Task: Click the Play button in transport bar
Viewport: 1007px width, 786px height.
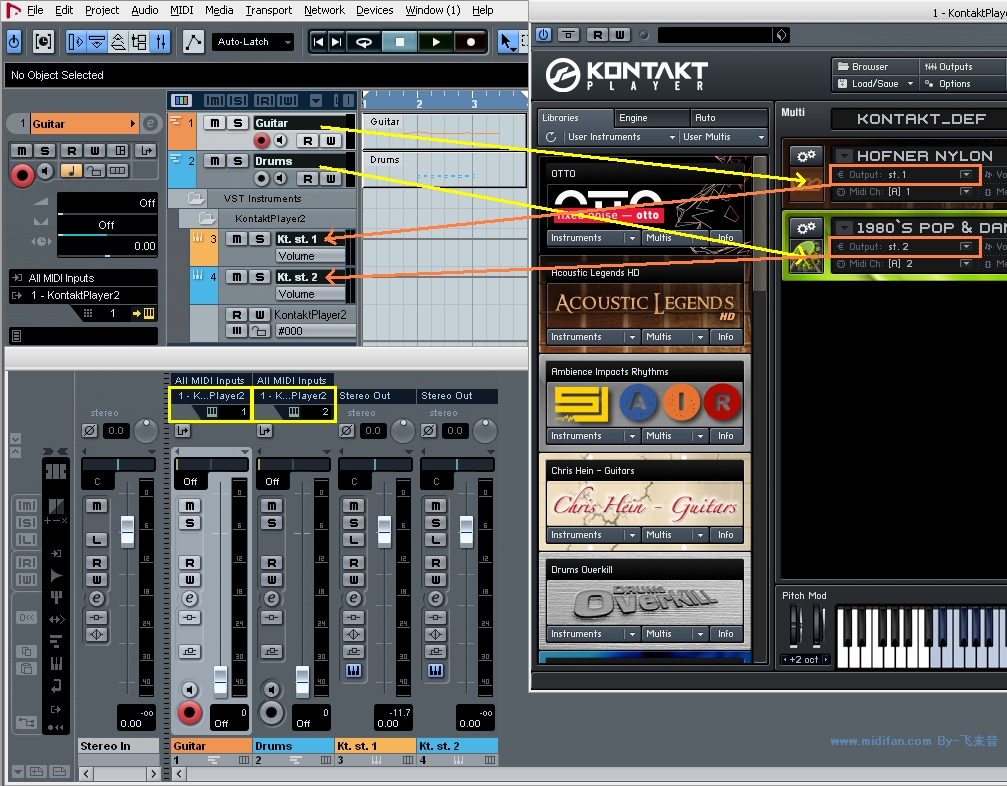Action: (x=435, y=42)
